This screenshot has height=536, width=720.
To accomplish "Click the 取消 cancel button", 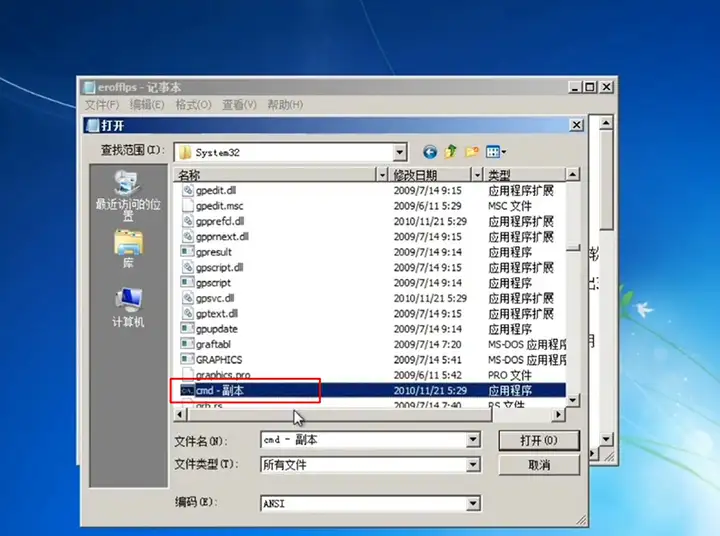I will [x=539, y=465].
